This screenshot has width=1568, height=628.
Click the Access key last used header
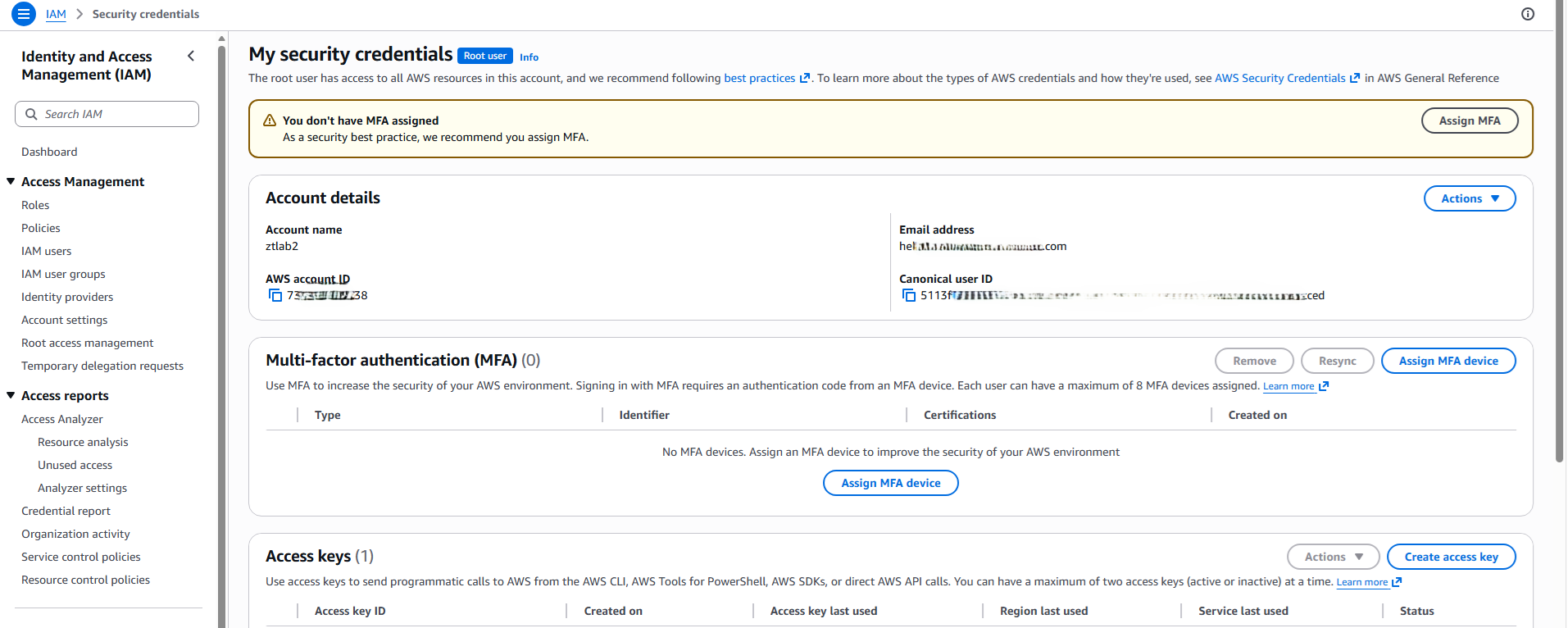pos(824,611)
